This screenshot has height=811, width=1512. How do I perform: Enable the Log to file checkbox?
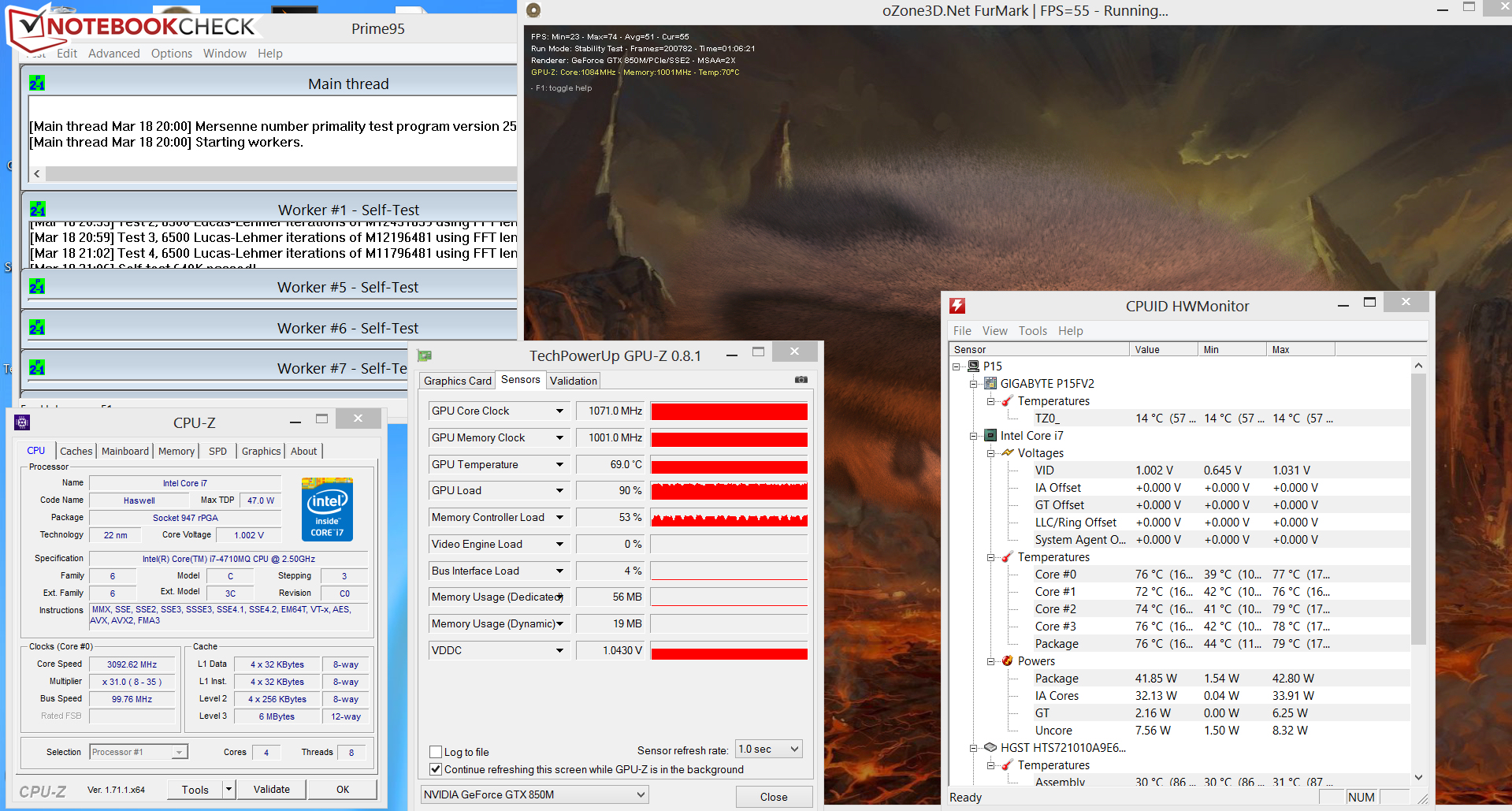coord(435,752)
